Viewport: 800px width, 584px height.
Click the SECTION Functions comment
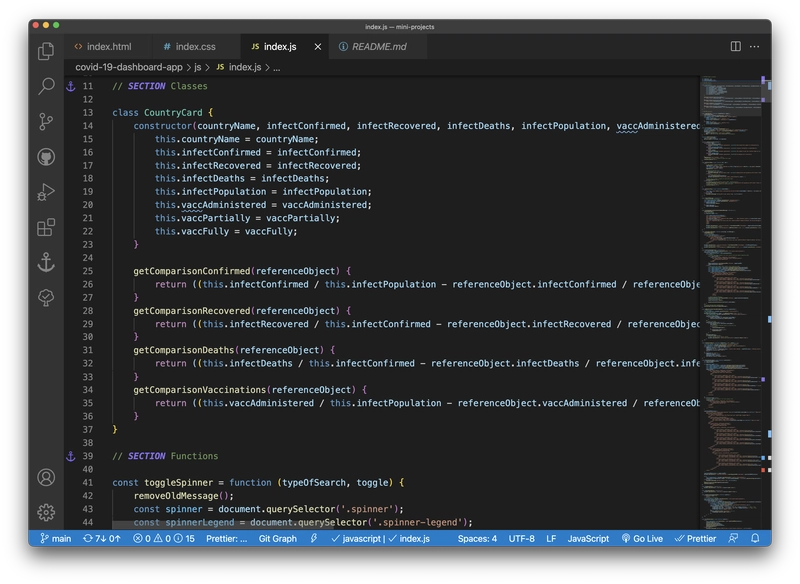click(165, 456)
